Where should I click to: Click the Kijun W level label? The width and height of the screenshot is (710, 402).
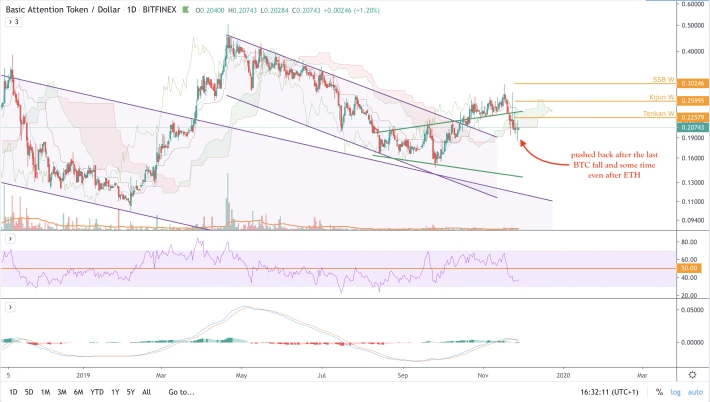[x=662, y=97]
